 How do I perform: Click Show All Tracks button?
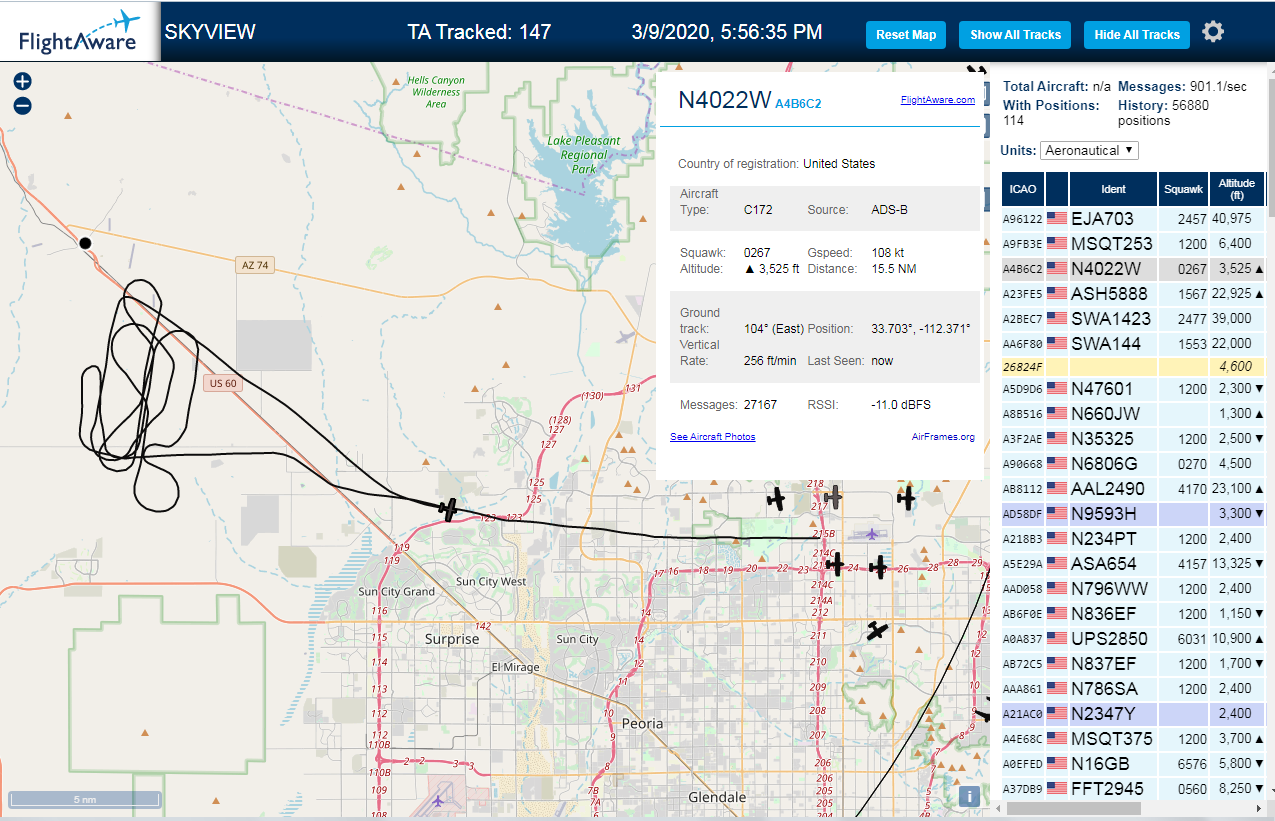click(x=1015, y=35)
